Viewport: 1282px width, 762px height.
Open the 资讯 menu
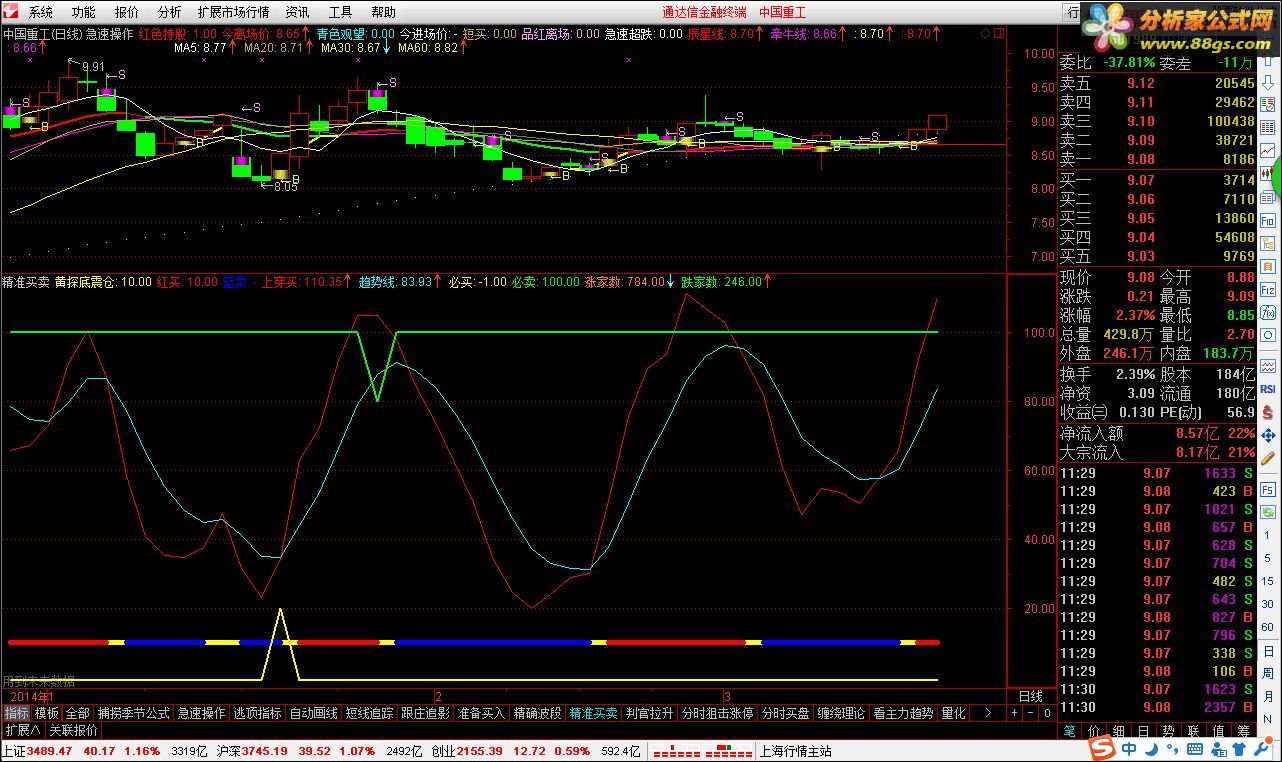(x=297, y=12)
